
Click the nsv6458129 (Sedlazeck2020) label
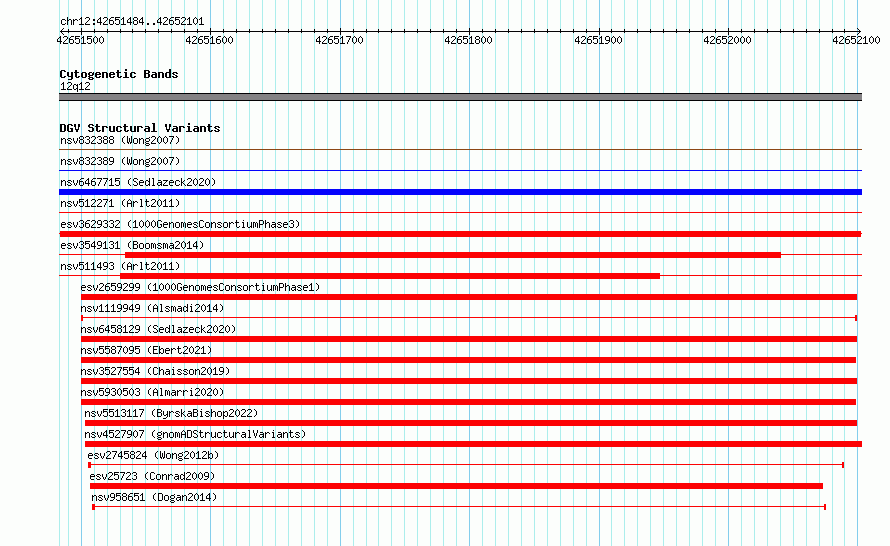[158, 329]
